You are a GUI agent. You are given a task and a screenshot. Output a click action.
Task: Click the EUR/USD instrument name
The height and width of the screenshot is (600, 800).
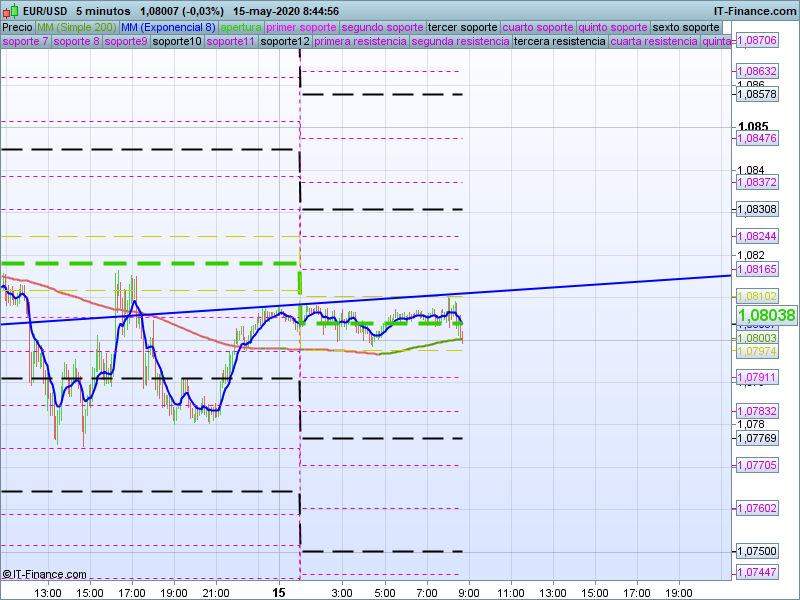tap(45, 11)
